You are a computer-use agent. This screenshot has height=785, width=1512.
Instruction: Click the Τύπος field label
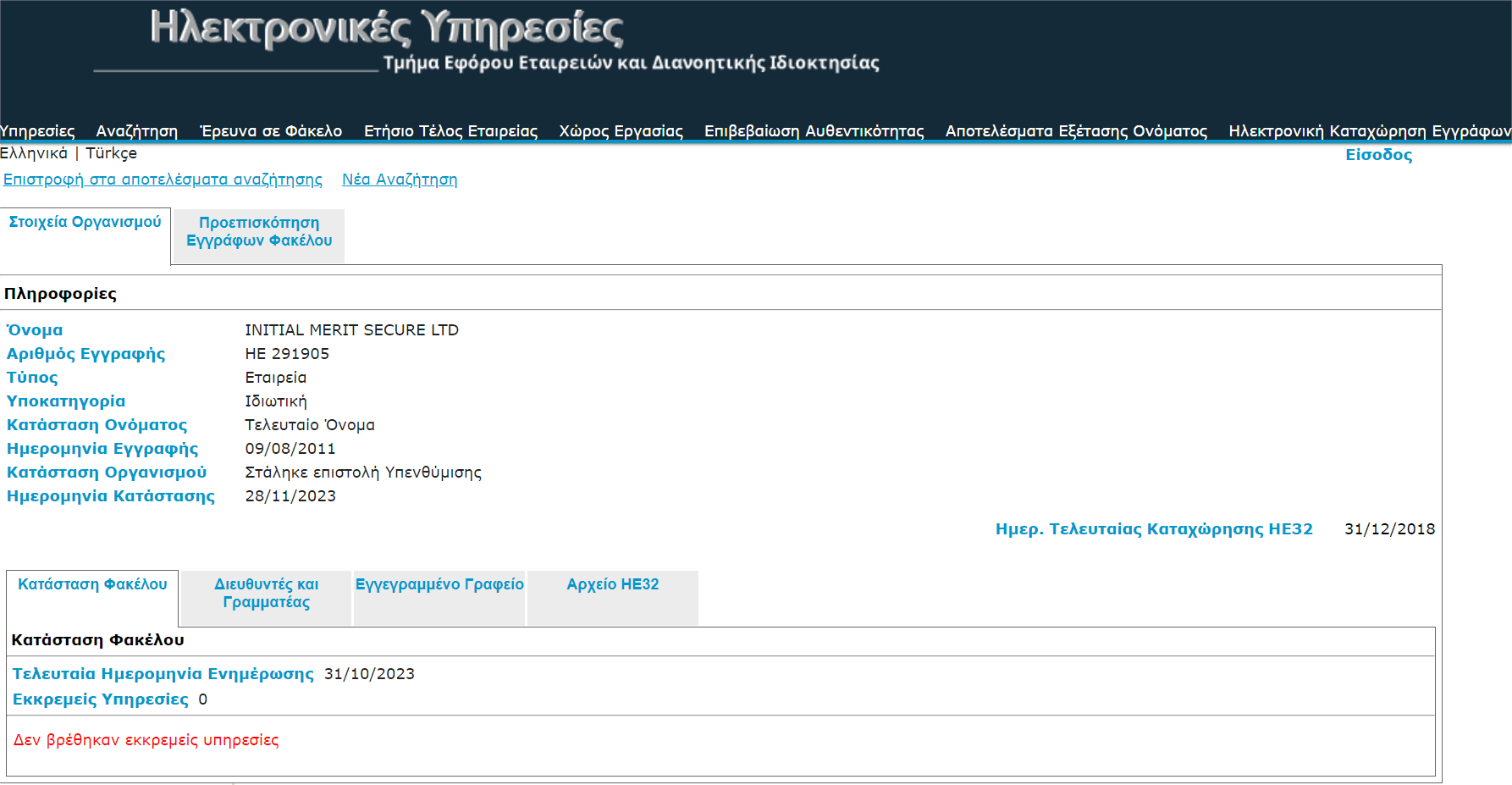pos(32,378)
